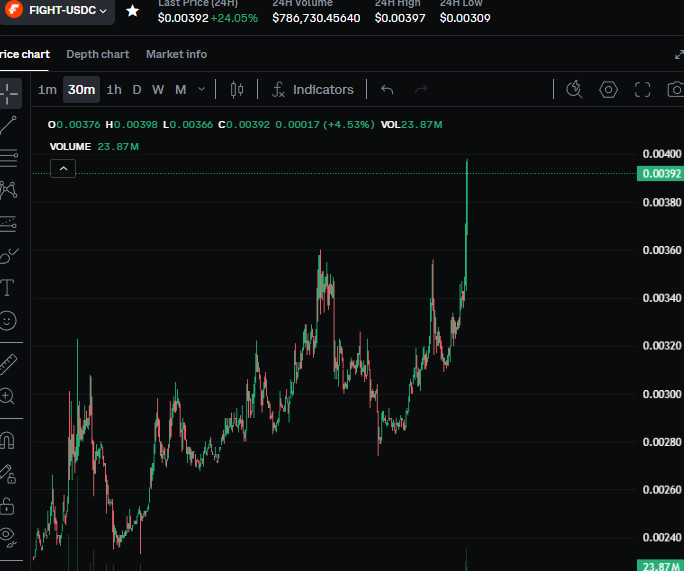684x571 pixels.
Task: Click the close value C0.00392 in legend
Action: click(x=244, y=125)
